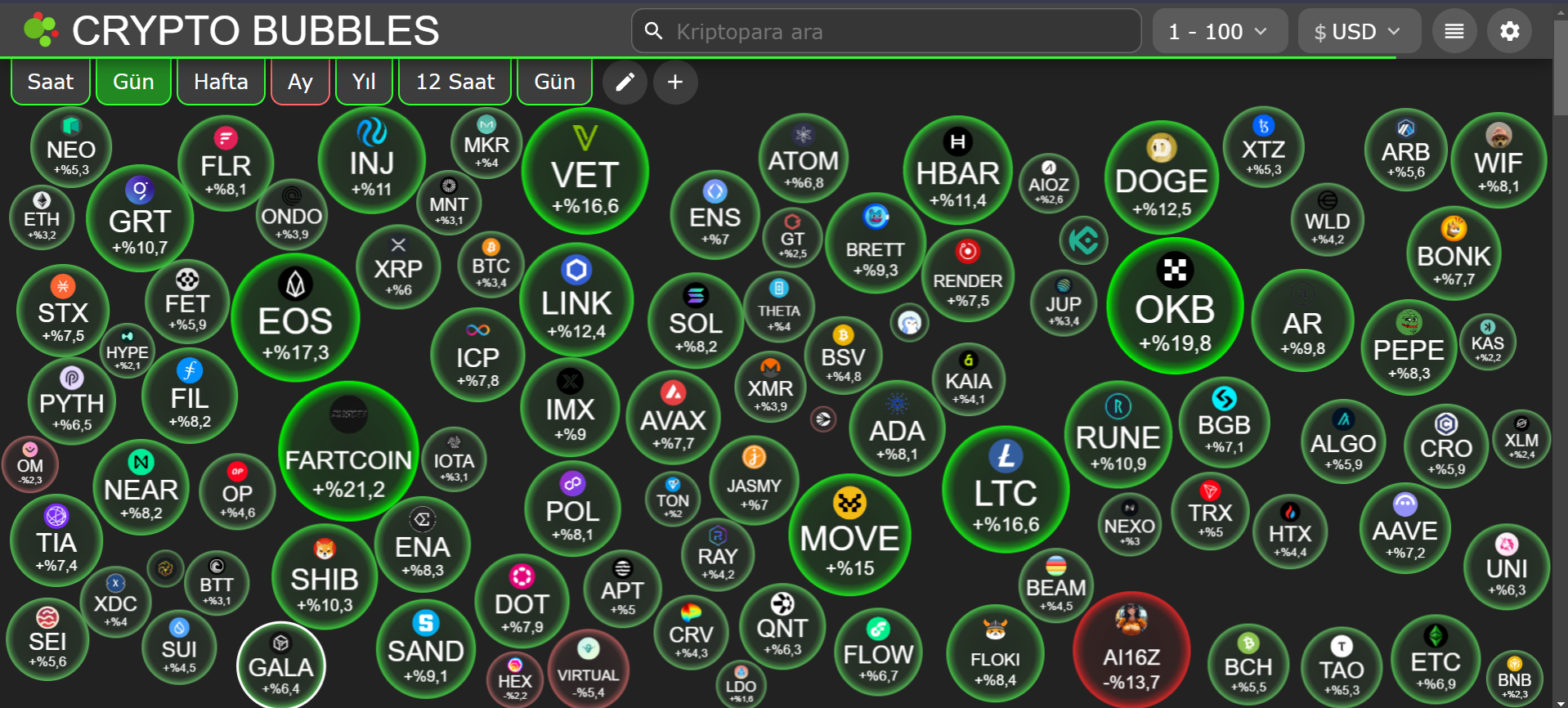Open the MOVE bubble
The height and width of the screenshot is (708, 1568).
coord(849,535)
